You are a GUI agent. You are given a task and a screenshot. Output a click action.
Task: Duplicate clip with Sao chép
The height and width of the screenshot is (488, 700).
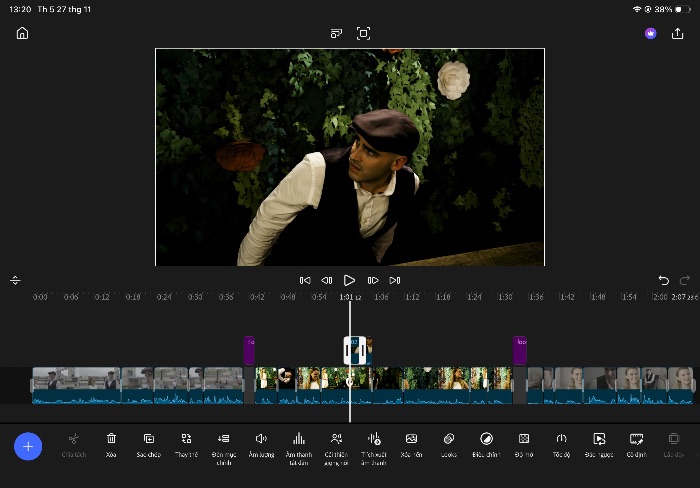click(x=149, y=445)
